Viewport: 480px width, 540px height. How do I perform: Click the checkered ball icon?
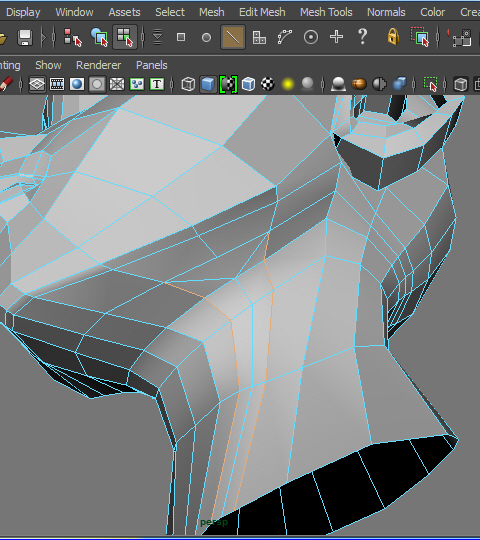(268, 84)
